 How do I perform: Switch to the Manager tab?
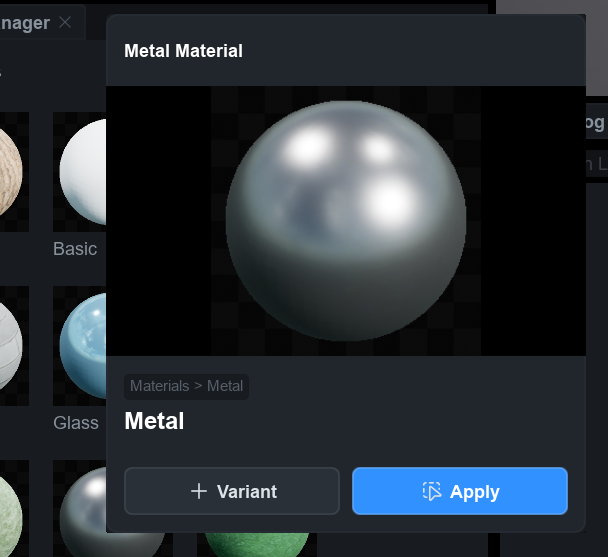click(25, 22)
